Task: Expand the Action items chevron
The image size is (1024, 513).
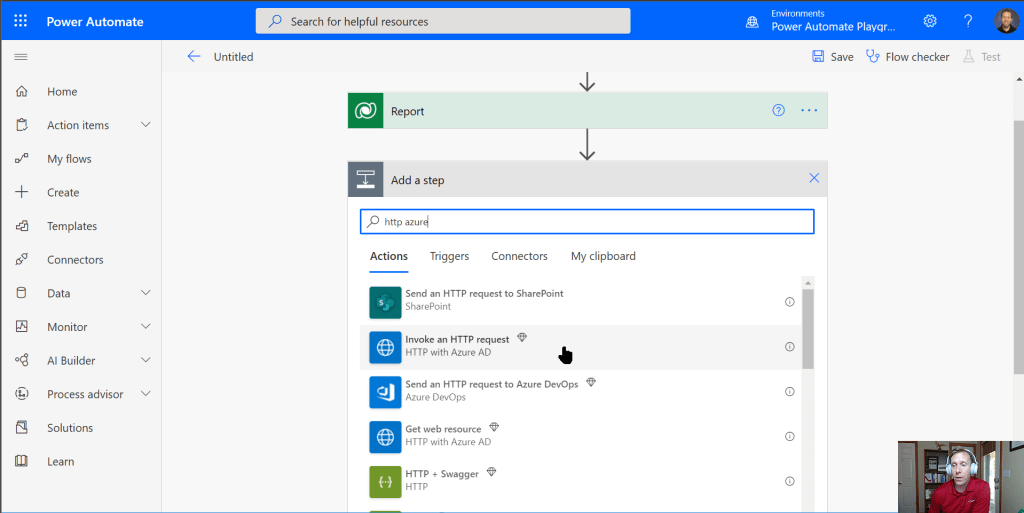Action: coord(146,125)
